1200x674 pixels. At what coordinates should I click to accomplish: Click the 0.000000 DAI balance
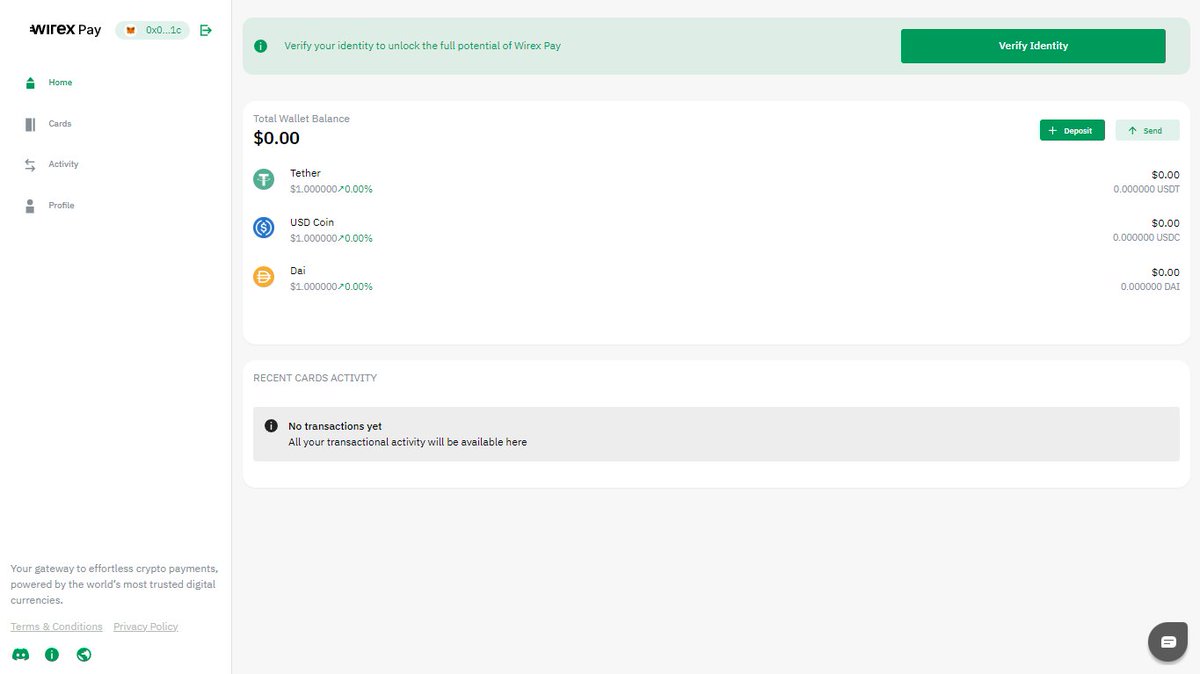1150,287
